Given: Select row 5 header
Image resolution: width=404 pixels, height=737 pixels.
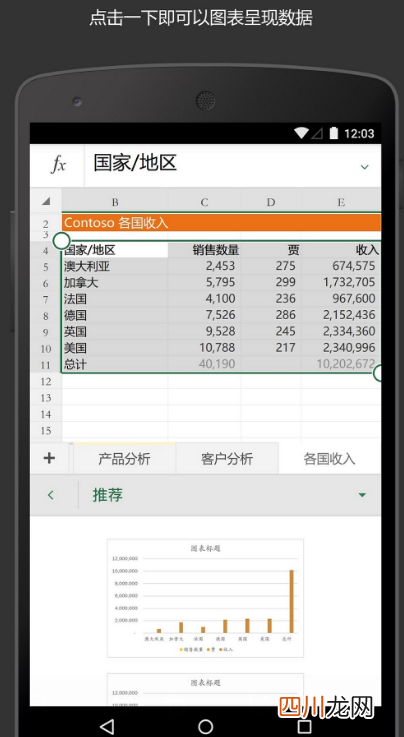Looking at the screenshot, I should [x=46, y=267].
